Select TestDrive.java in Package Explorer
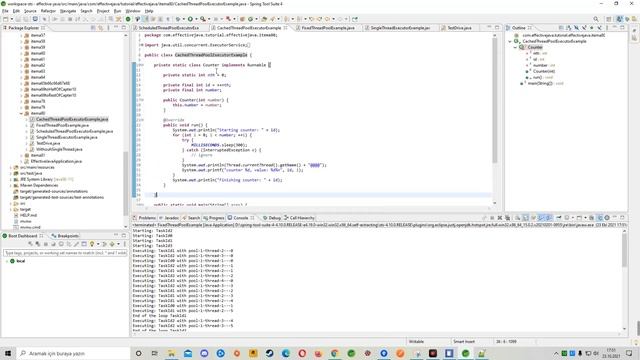640x360 pixels. click(x=48, y=143)
